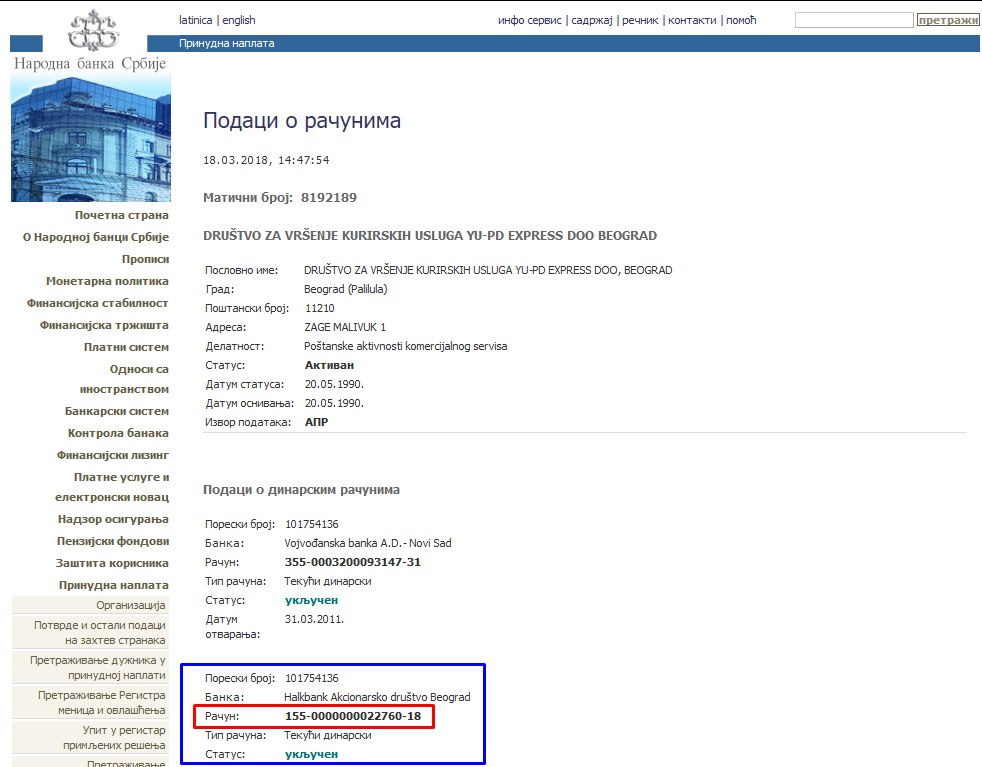Viewport: 982px width, 767px height.
Task: Click company status value Активан
Action: [x=329, y=365]
